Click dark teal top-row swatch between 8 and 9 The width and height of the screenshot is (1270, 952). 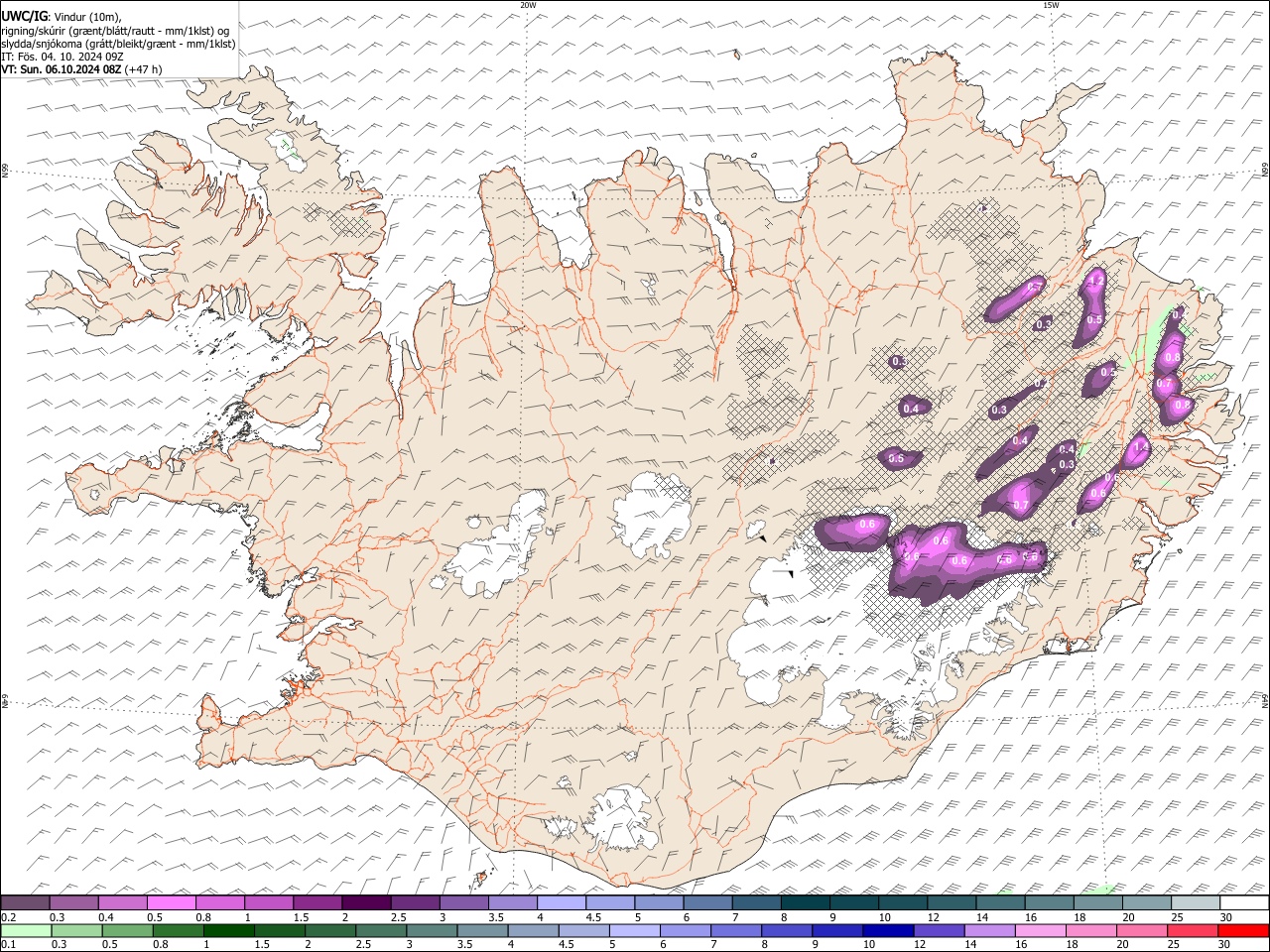[x=805, y=902]
